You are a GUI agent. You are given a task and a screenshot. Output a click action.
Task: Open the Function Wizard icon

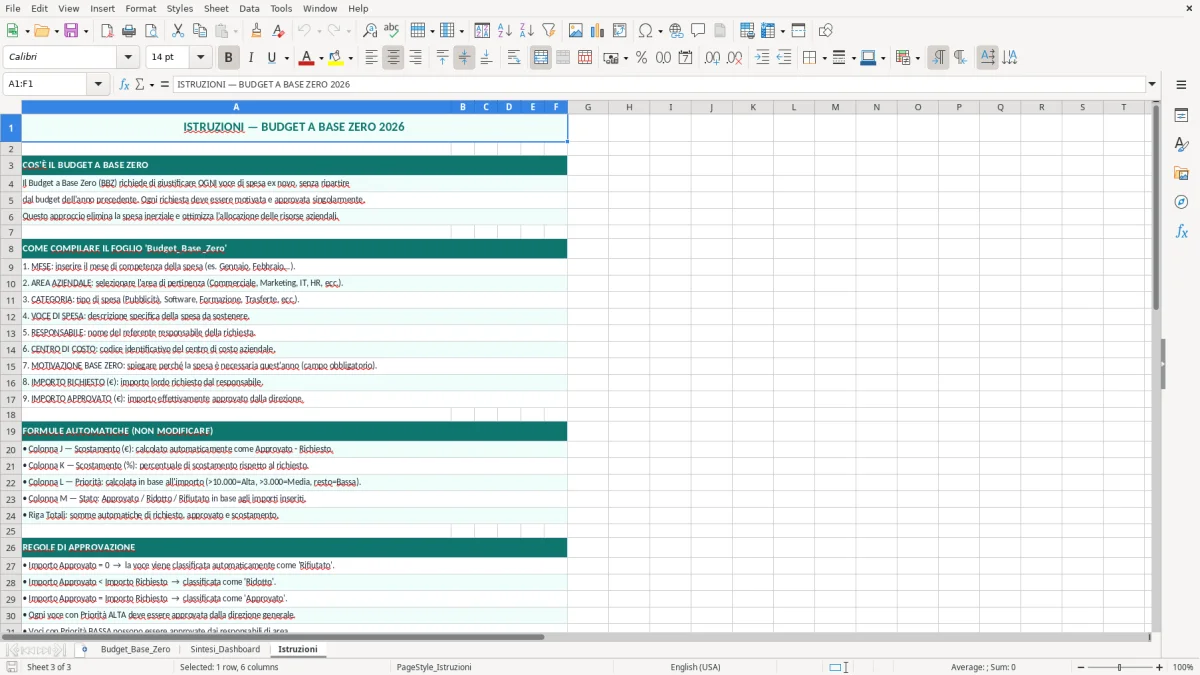point(125,84)
